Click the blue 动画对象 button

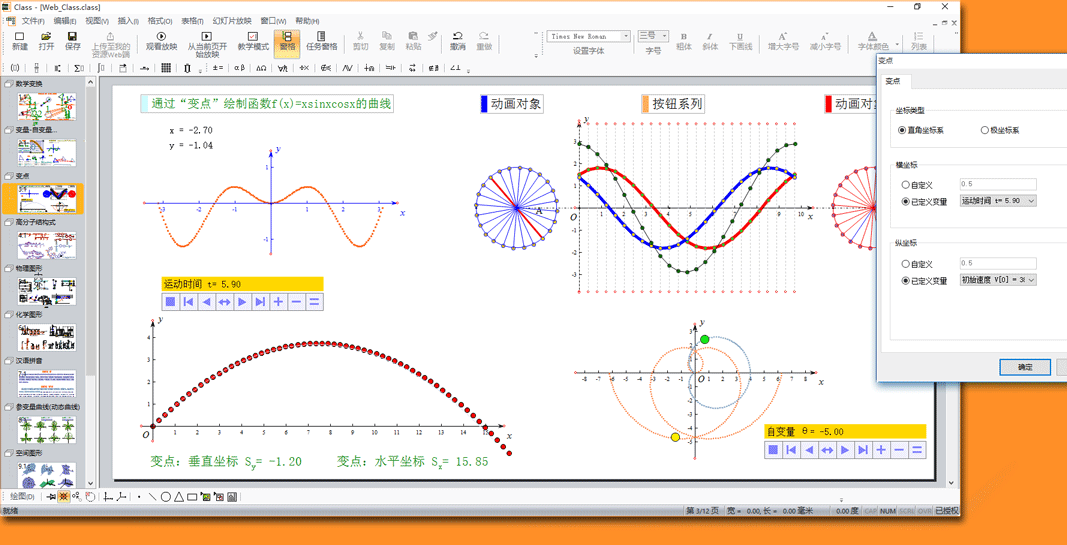[511, 104]
